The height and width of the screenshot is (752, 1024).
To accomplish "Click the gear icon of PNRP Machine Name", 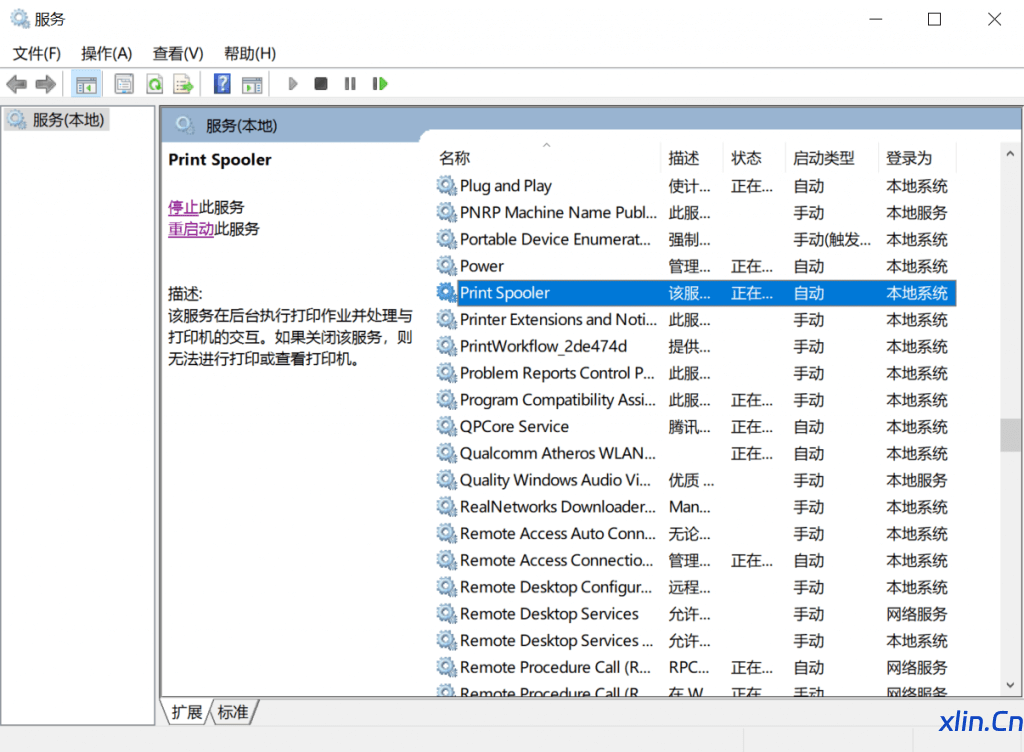I will pos(447,213).
